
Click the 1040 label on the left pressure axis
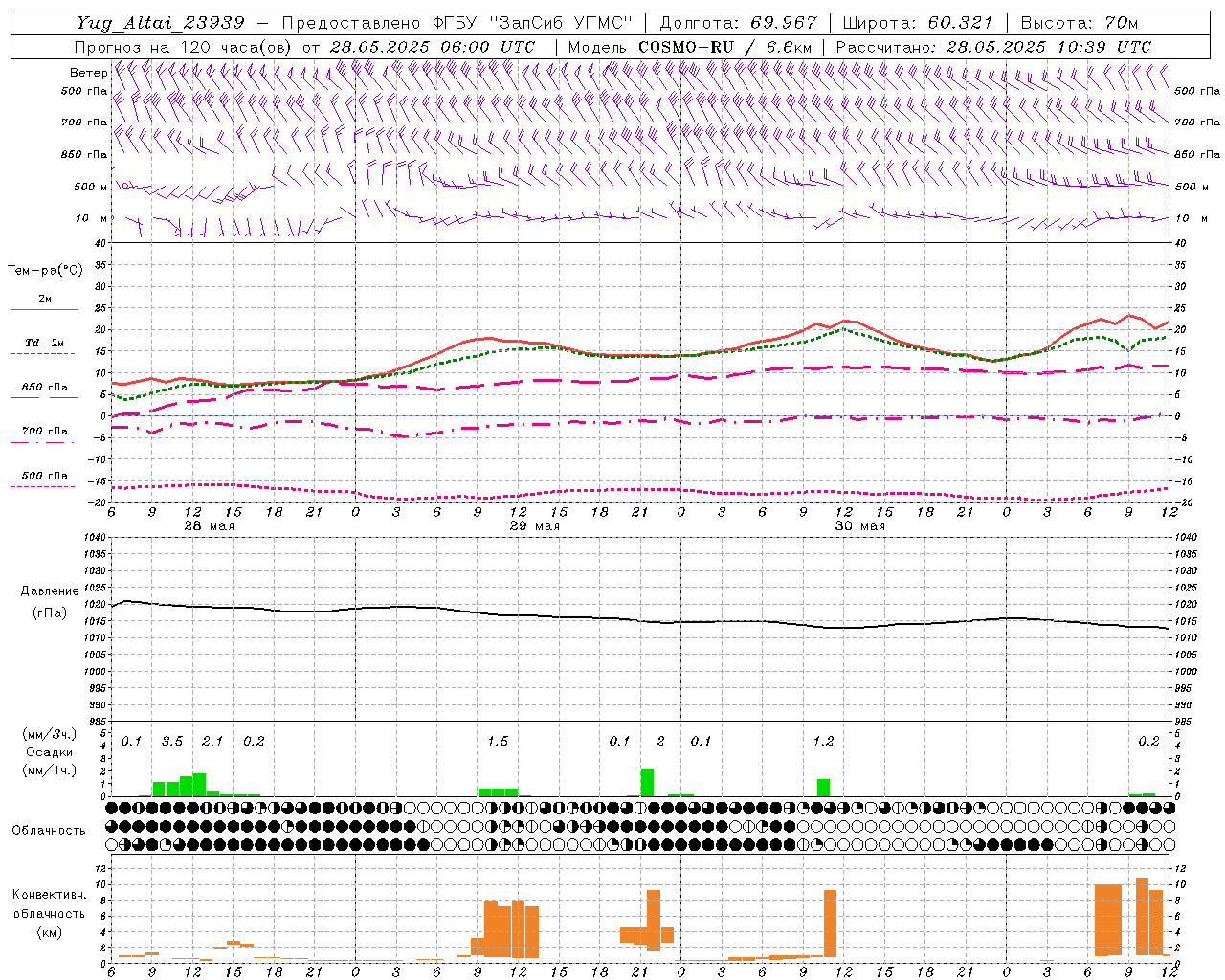pos(94,538)
